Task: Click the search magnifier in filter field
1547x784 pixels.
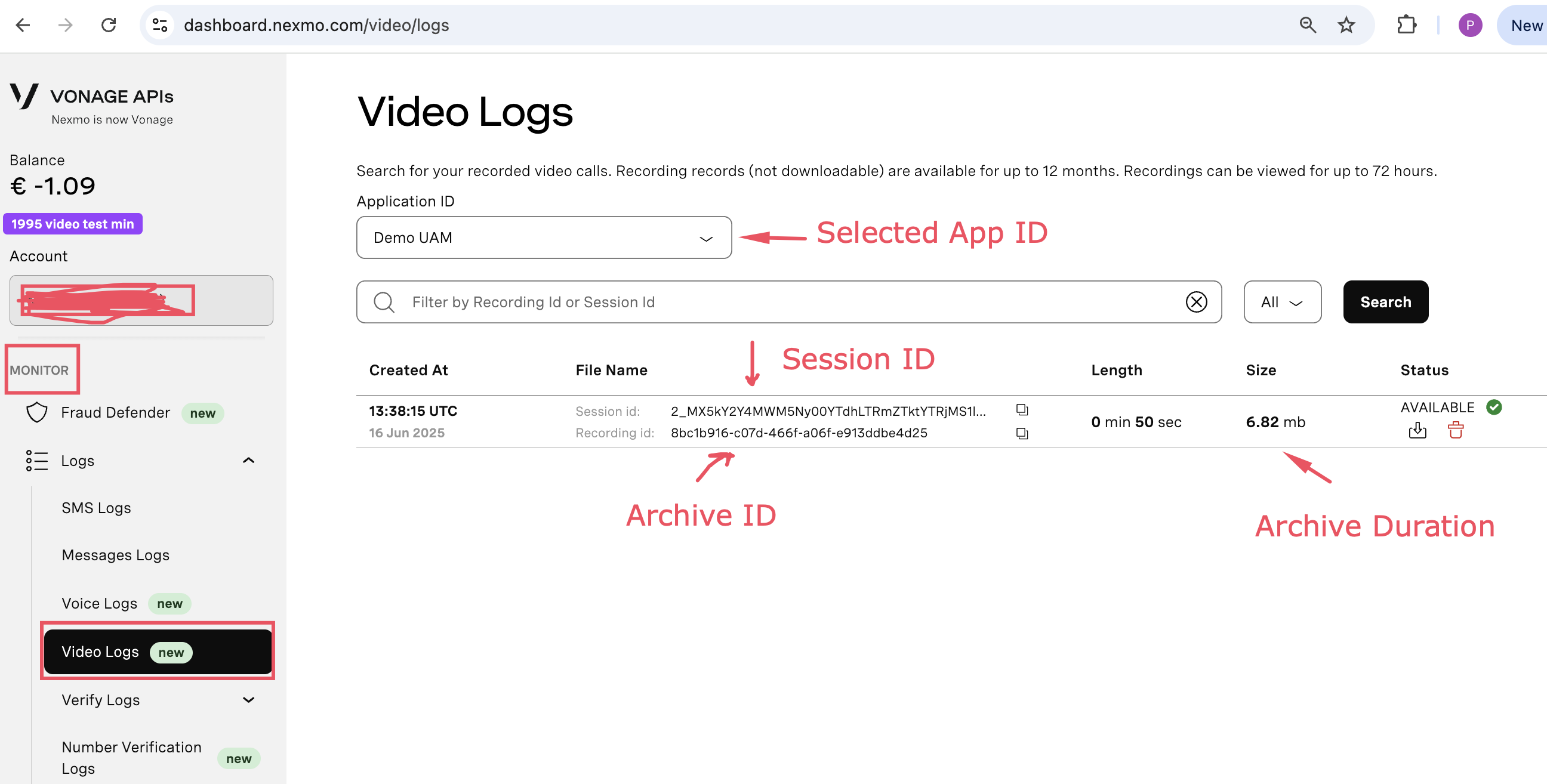Action: point(384,302)
